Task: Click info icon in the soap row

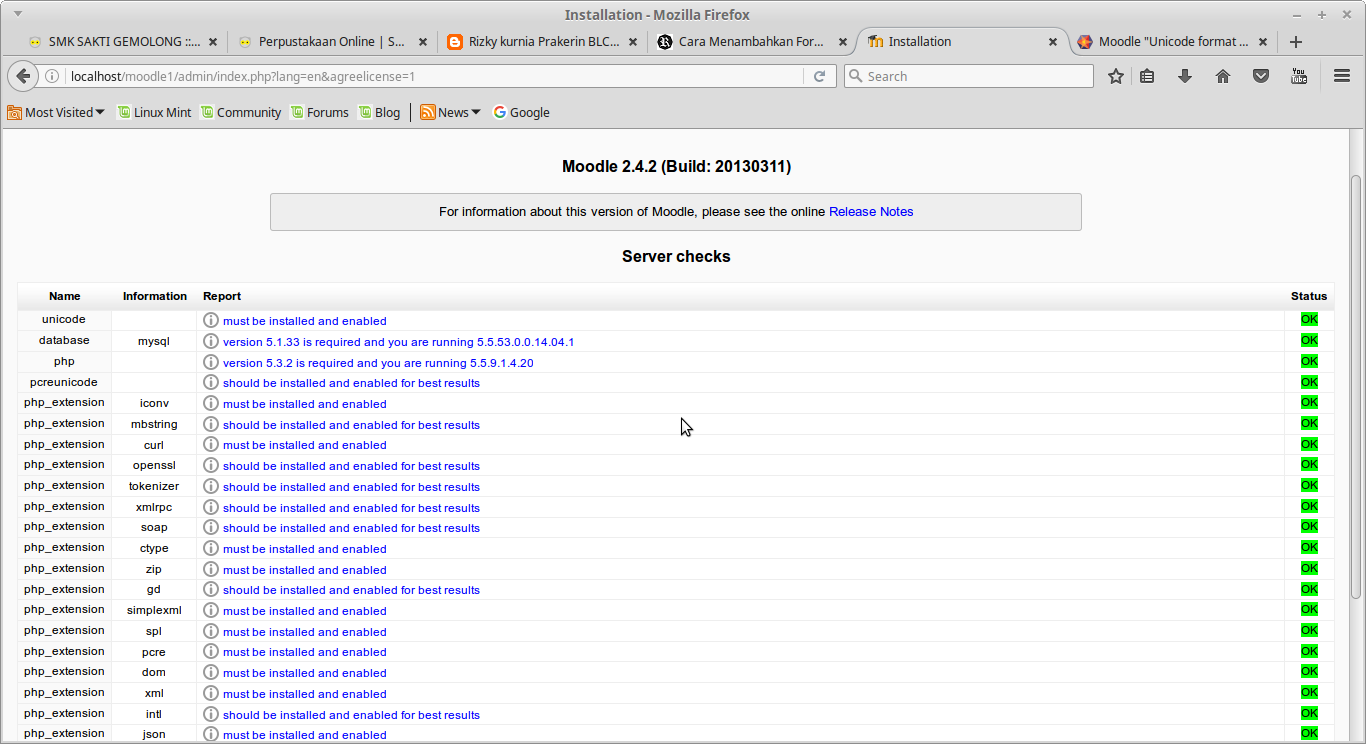Action: 211,527
